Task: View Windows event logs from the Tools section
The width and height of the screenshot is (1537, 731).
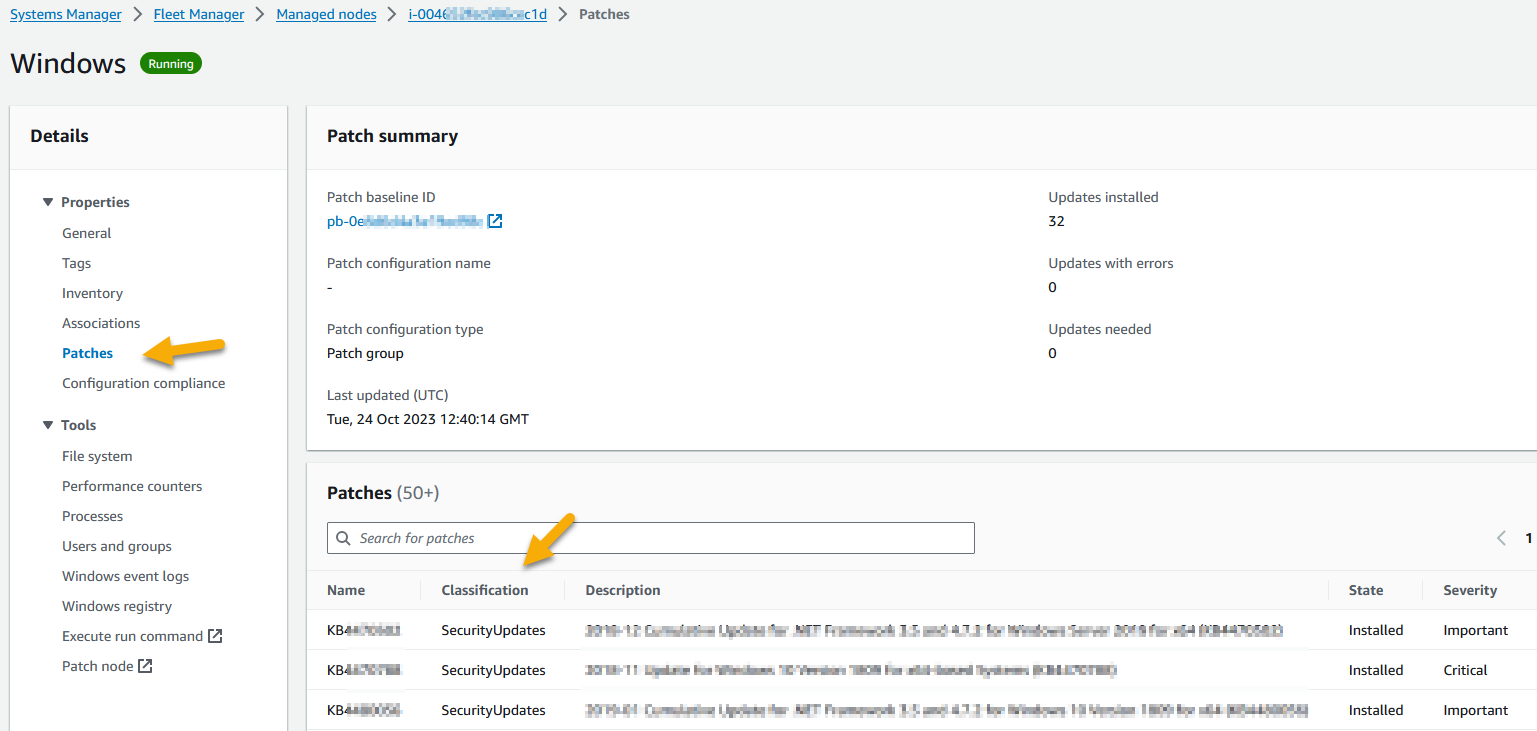Action: [125, 575]
